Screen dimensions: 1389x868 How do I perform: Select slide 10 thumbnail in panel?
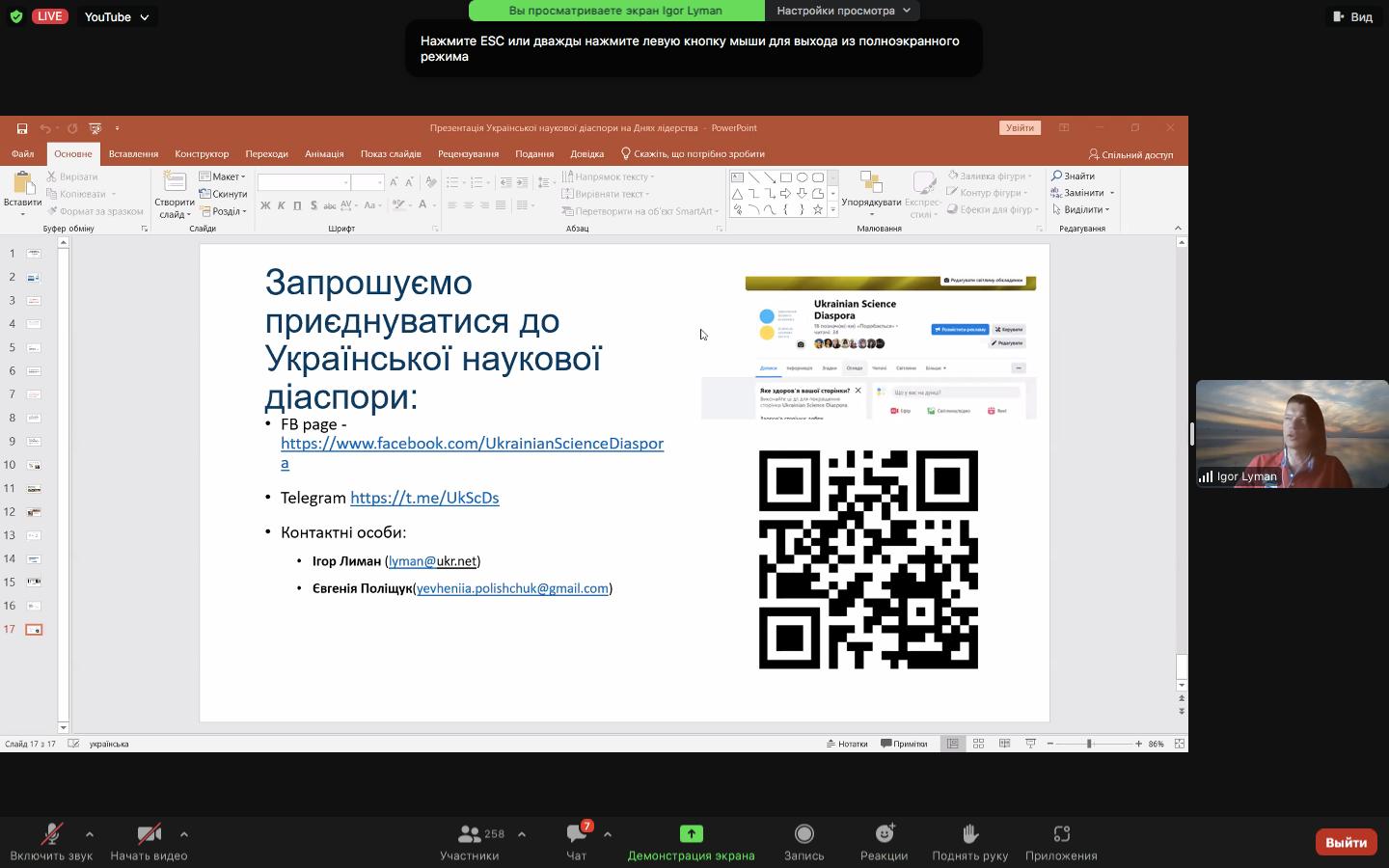[34, 465]
